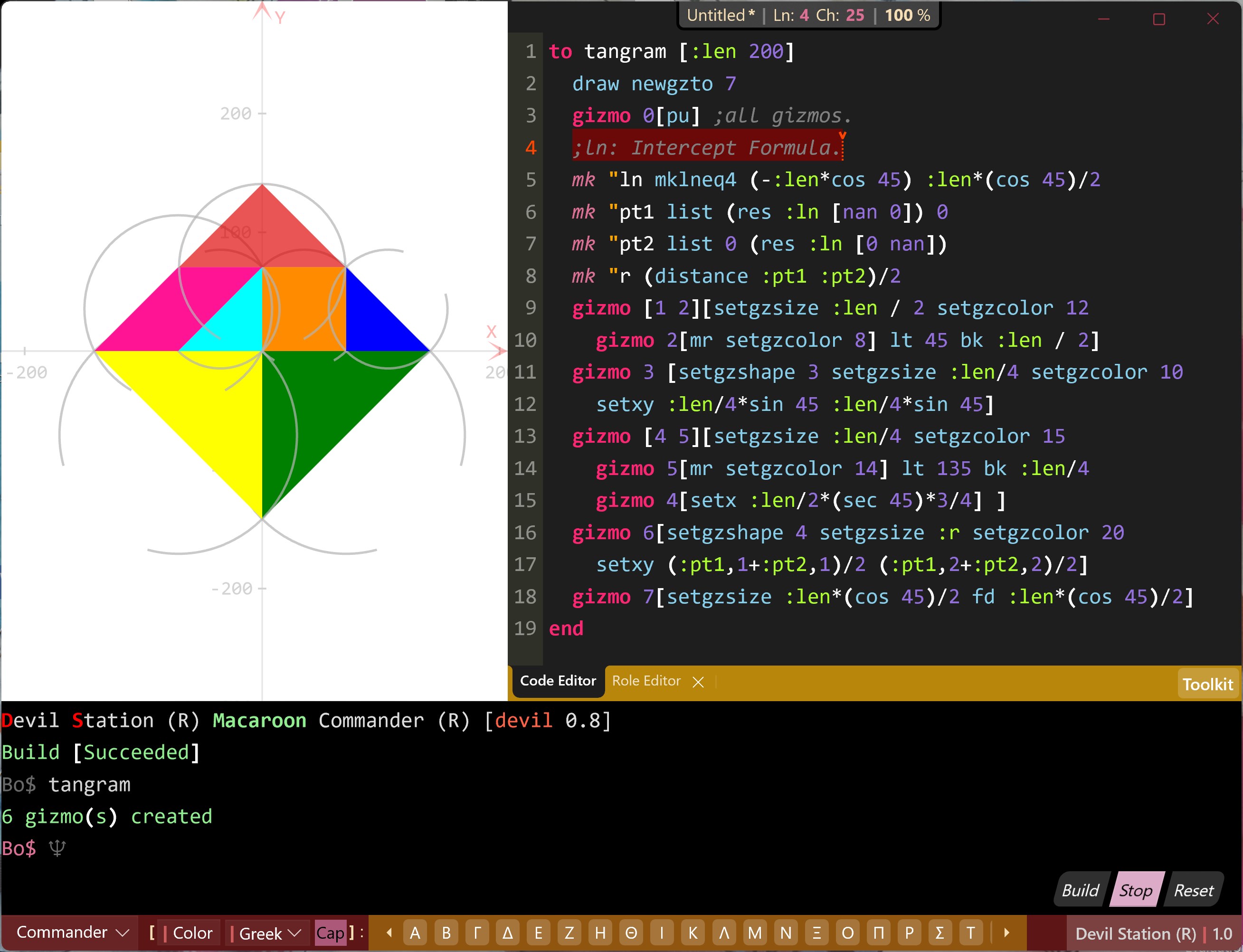Insert the Greek letter Δ
Image resolution: width=1243 pixels, height=952 pixels.
tap(508, 933)
